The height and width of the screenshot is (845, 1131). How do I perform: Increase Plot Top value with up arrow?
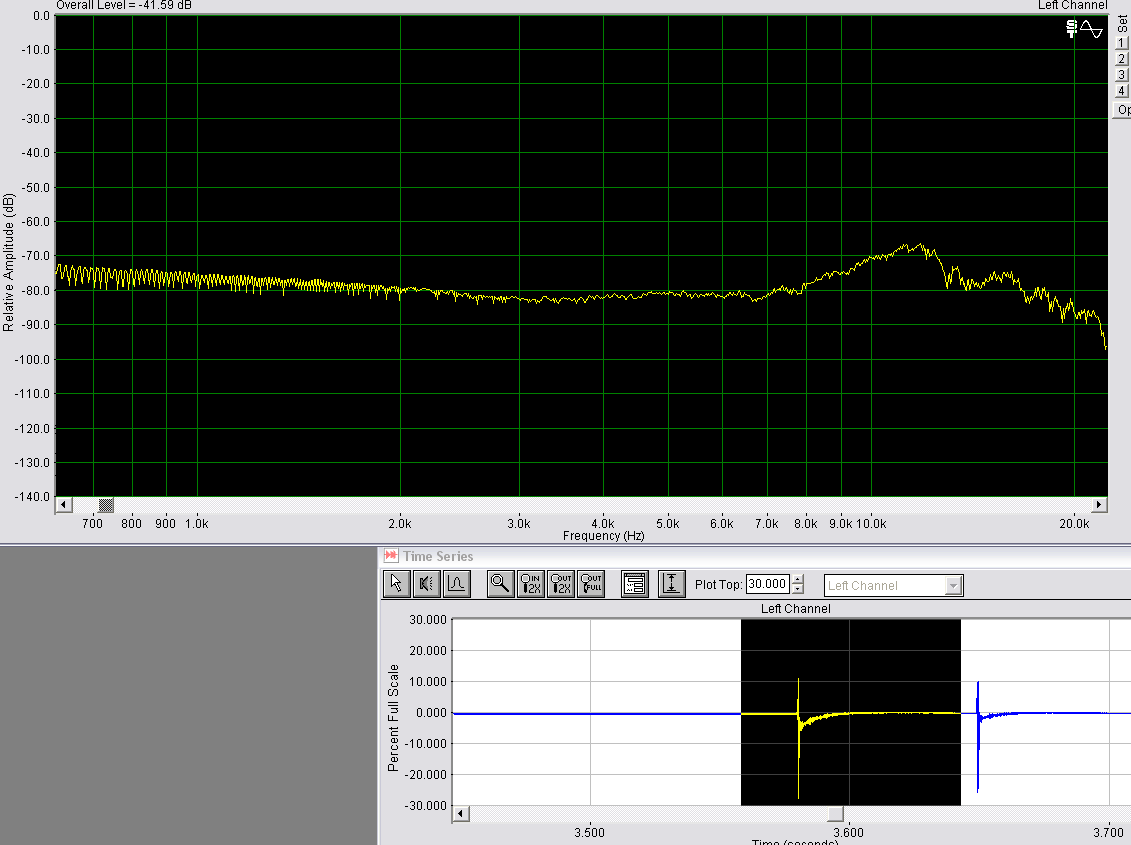click(798, 580)
